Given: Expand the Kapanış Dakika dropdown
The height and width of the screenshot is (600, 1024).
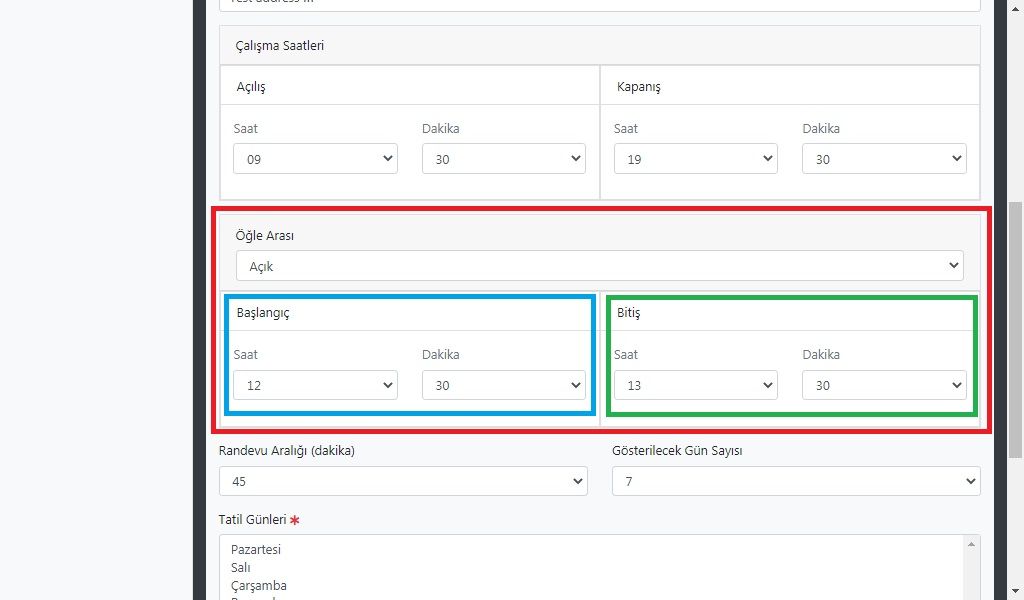Looking at the screenshot, I should (x=883, y=159).
